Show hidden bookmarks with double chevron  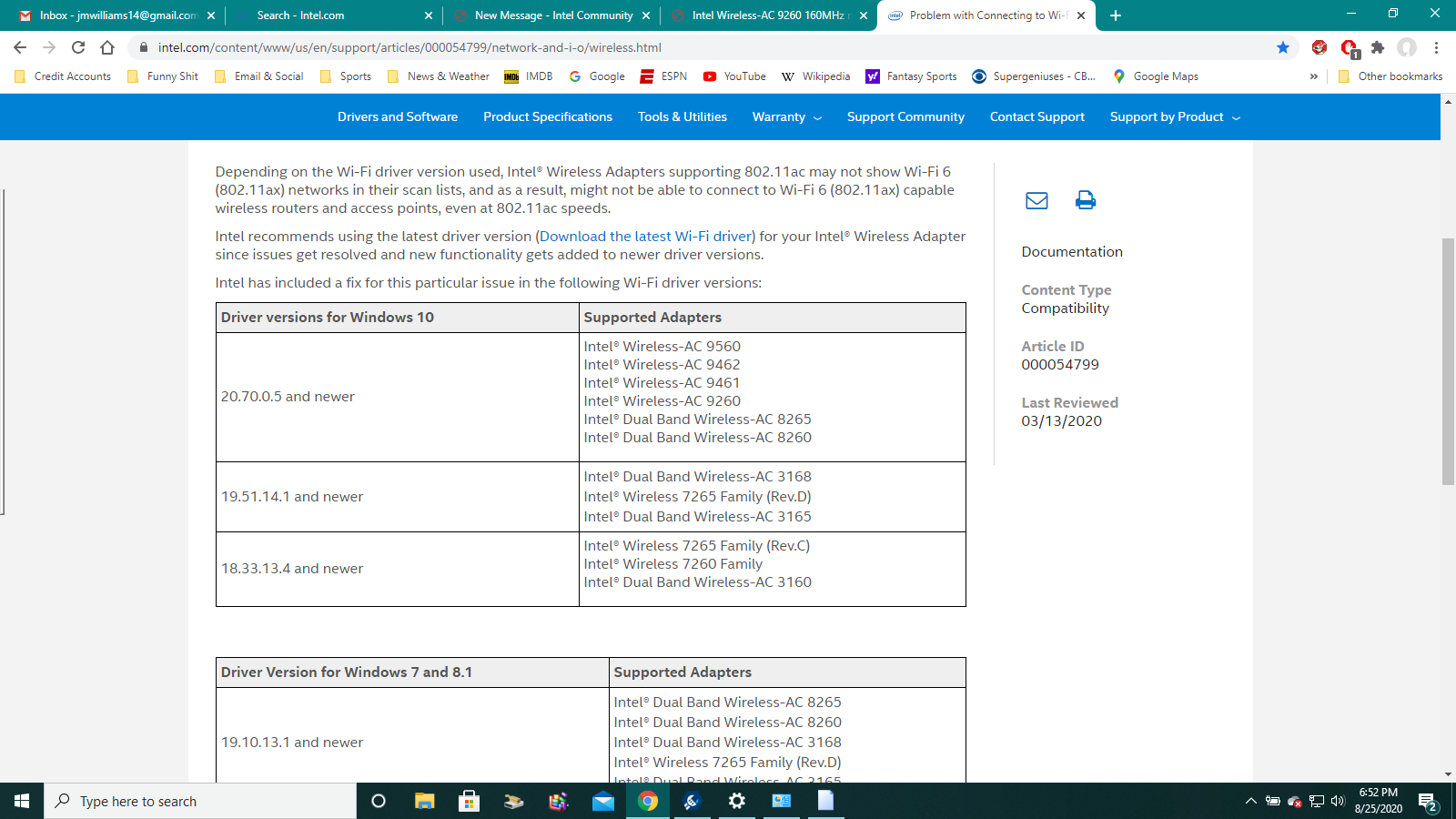pyautogui.click(x=1313, y=76)
